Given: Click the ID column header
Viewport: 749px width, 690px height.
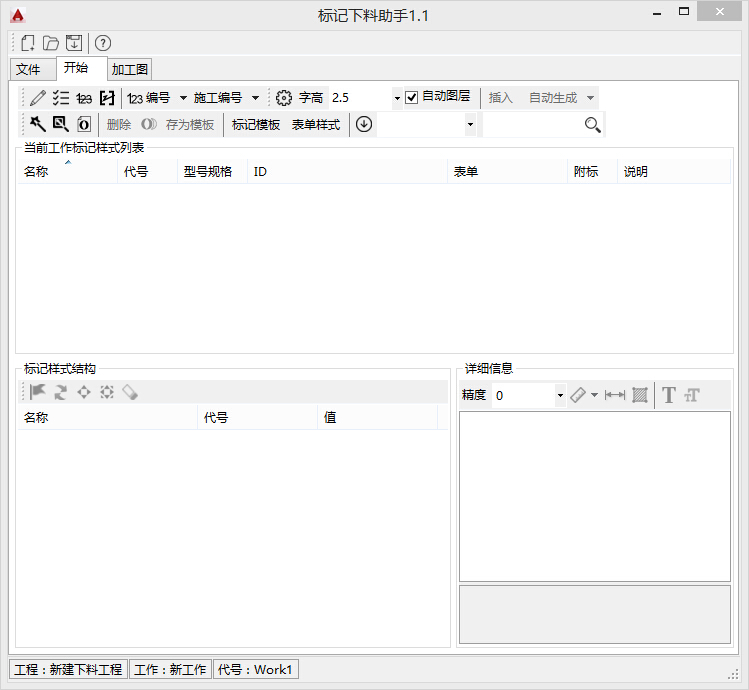Looking at the screenshot, I should click(x=347, y=171).
